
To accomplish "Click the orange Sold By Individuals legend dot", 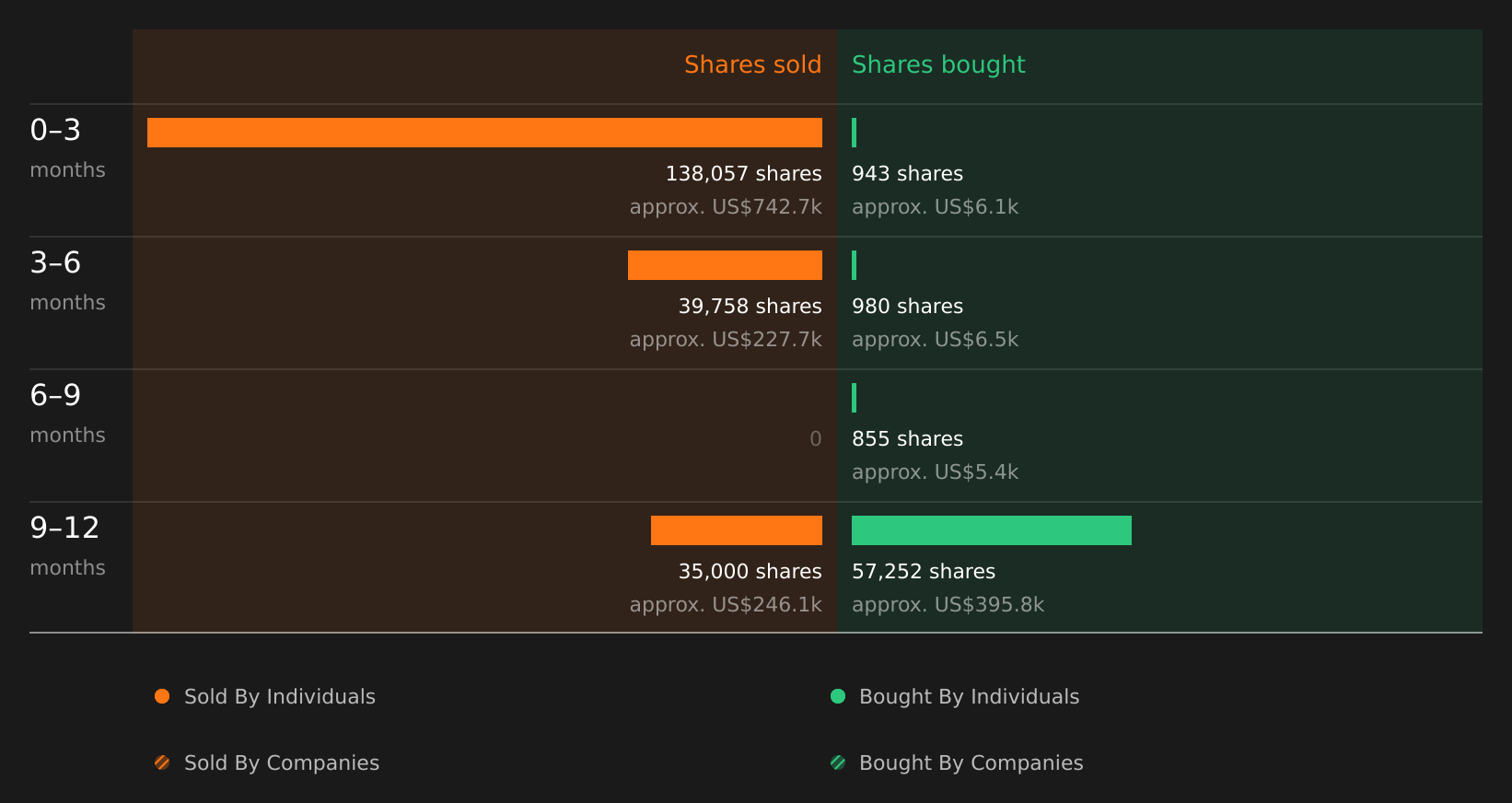I will [162, 696].
